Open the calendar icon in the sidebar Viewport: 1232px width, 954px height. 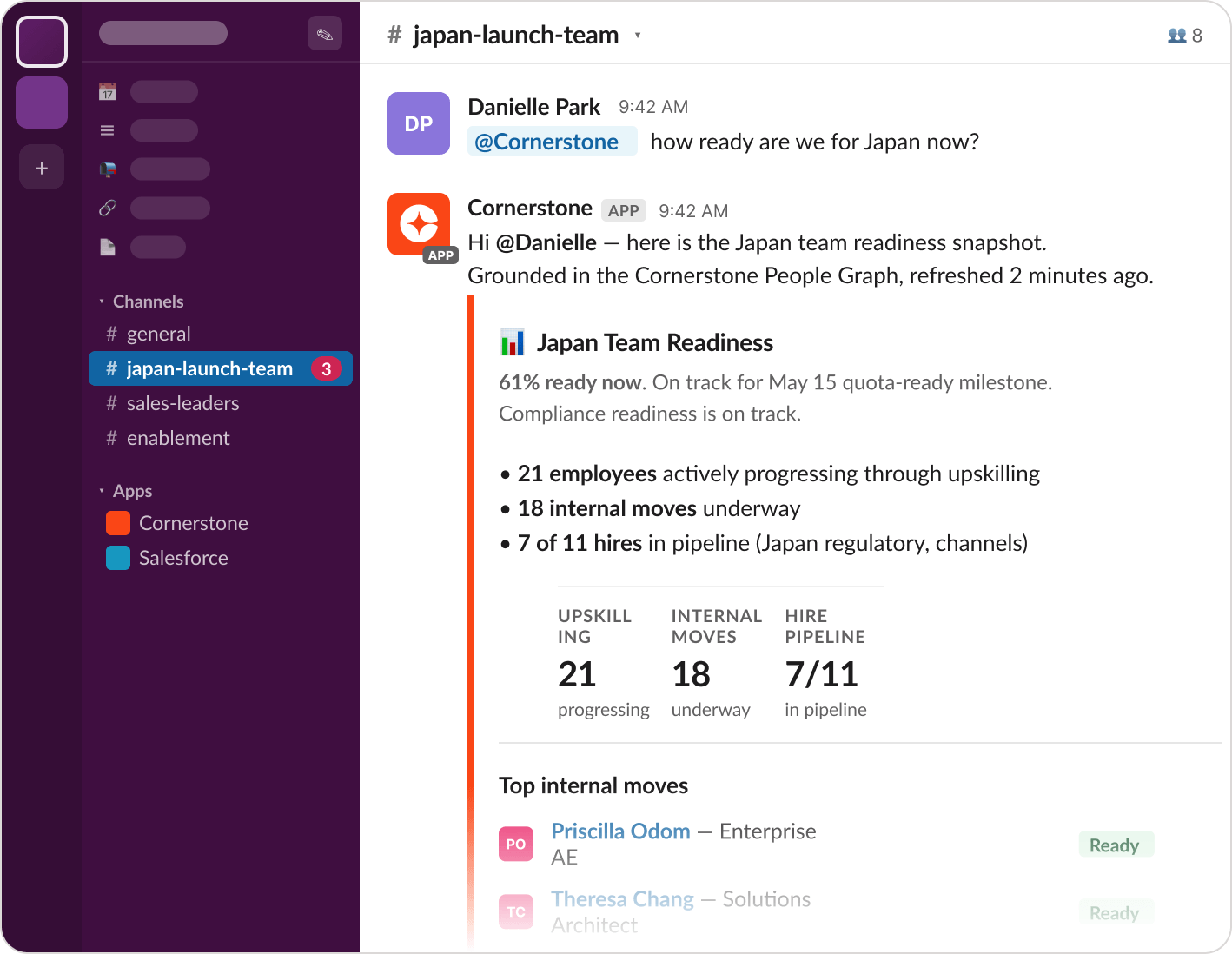[108, 91]
